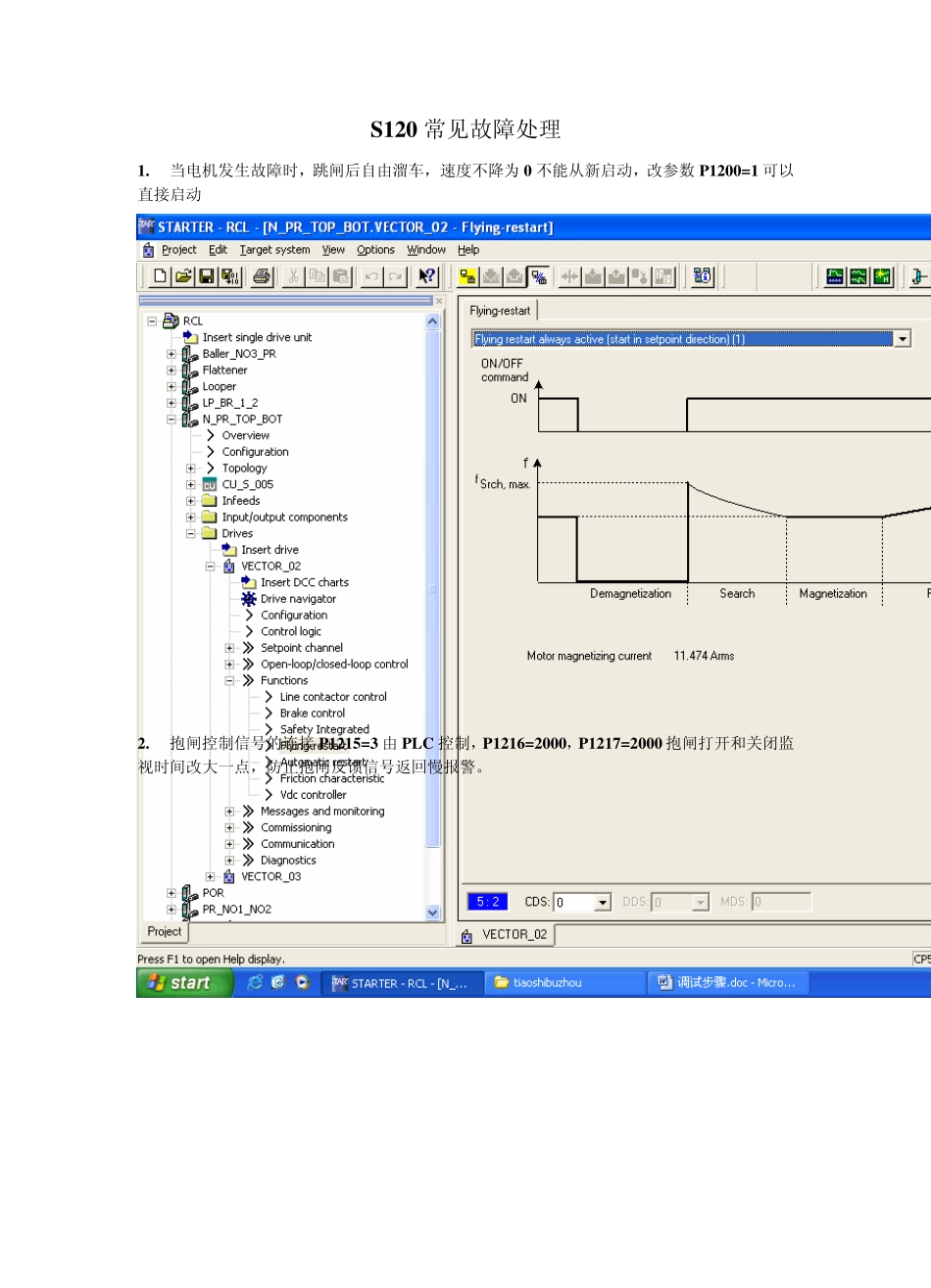This screenshot has width=931, height=1288.
Task: Select the VECTOR_02 bottom tab
Action: tap(506, 935)
